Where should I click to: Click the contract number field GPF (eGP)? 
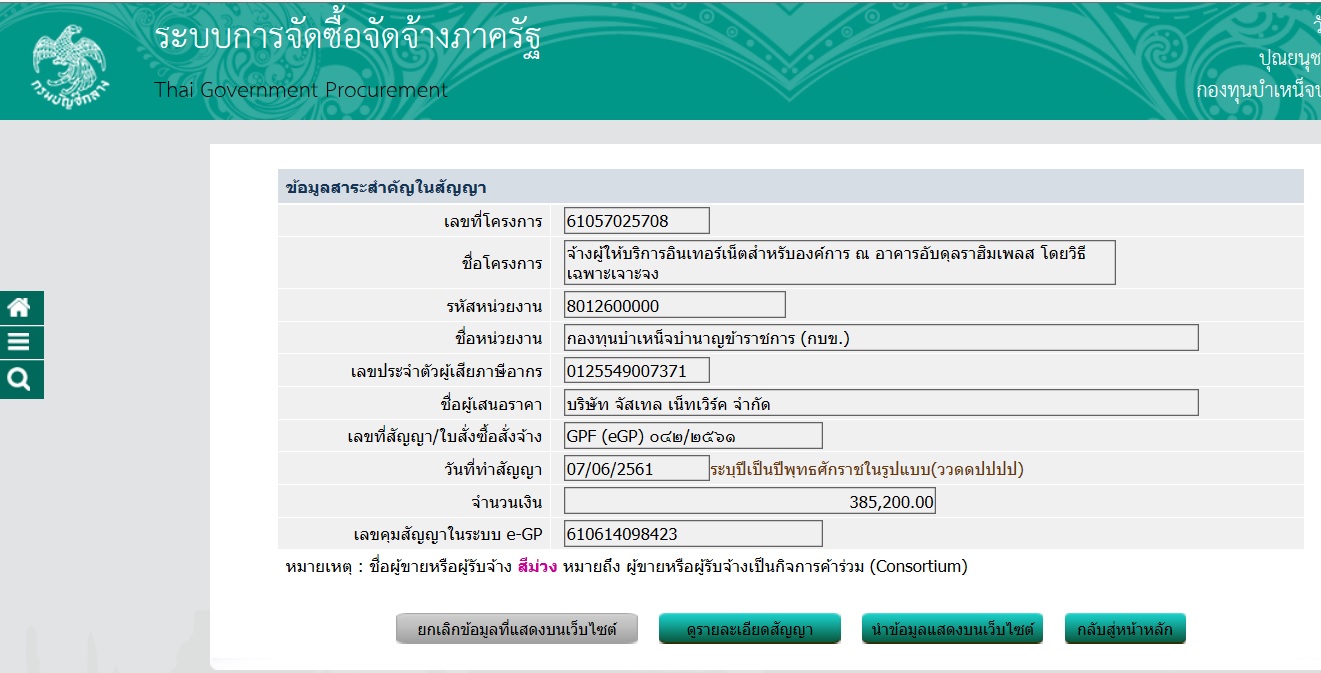(x=692, y=436)
